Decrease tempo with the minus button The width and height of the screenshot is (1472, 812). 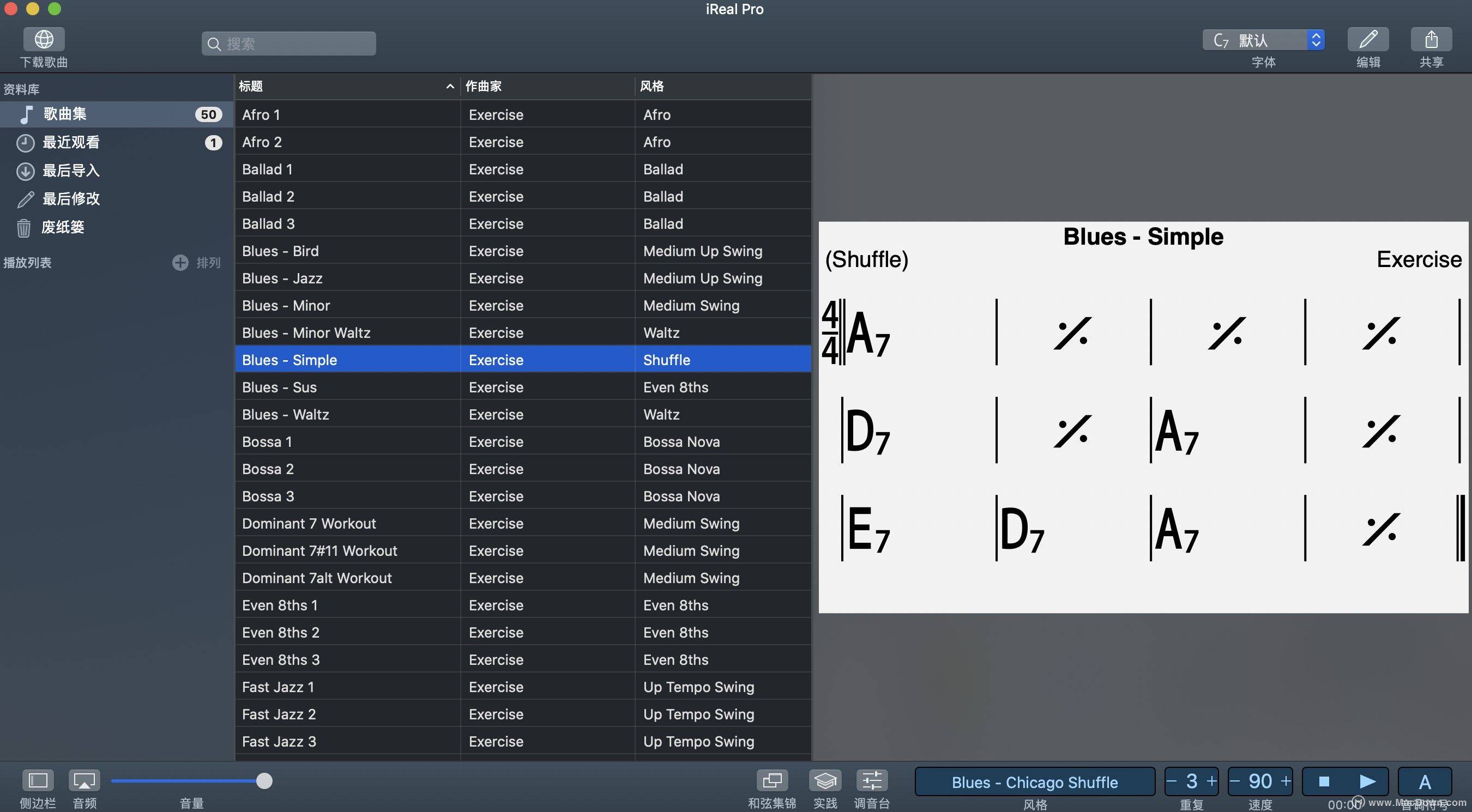[1235, 780]
